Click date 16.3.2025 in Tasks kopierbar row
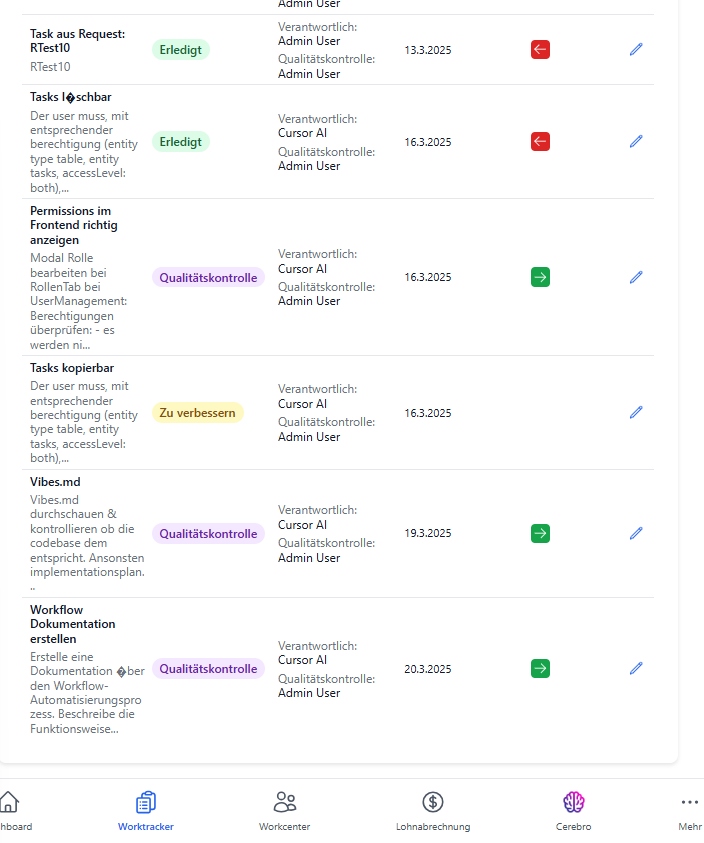Screen dimensions: 704x843 (x=428, y=413)
